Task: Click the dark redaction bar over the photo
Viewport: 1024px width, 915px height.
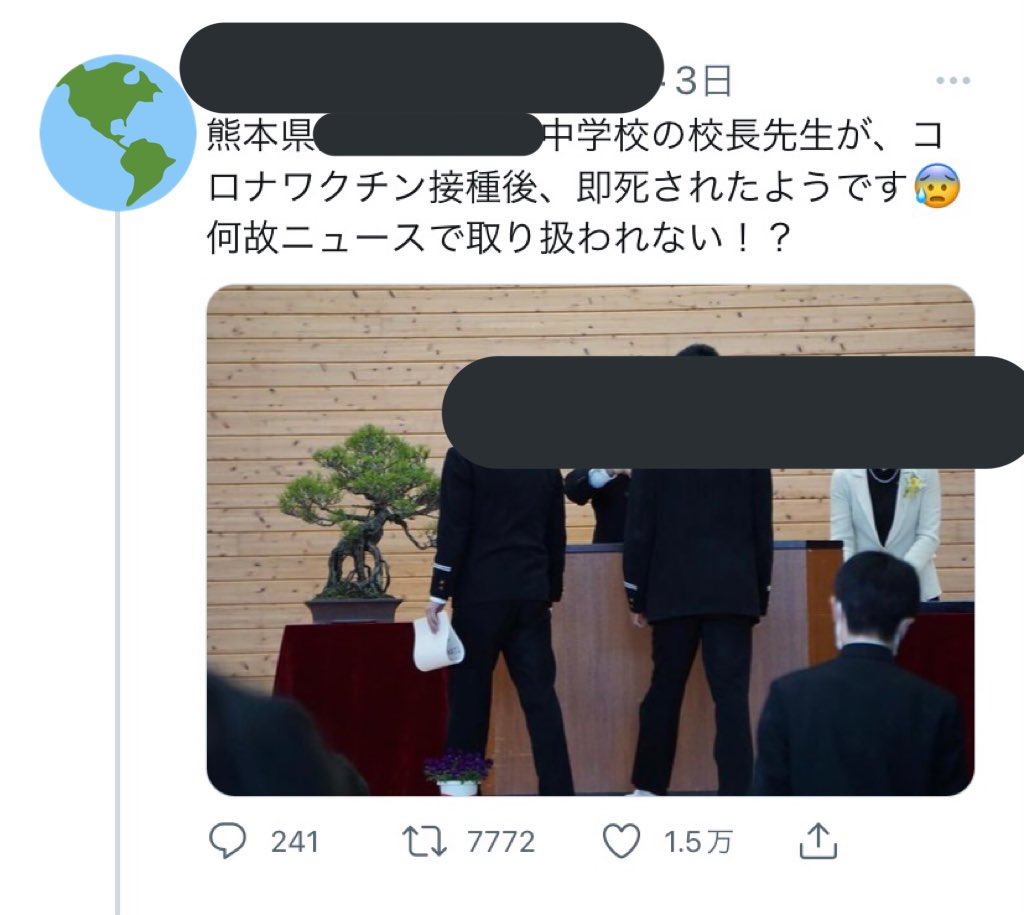Action: [x=733, y=412]
